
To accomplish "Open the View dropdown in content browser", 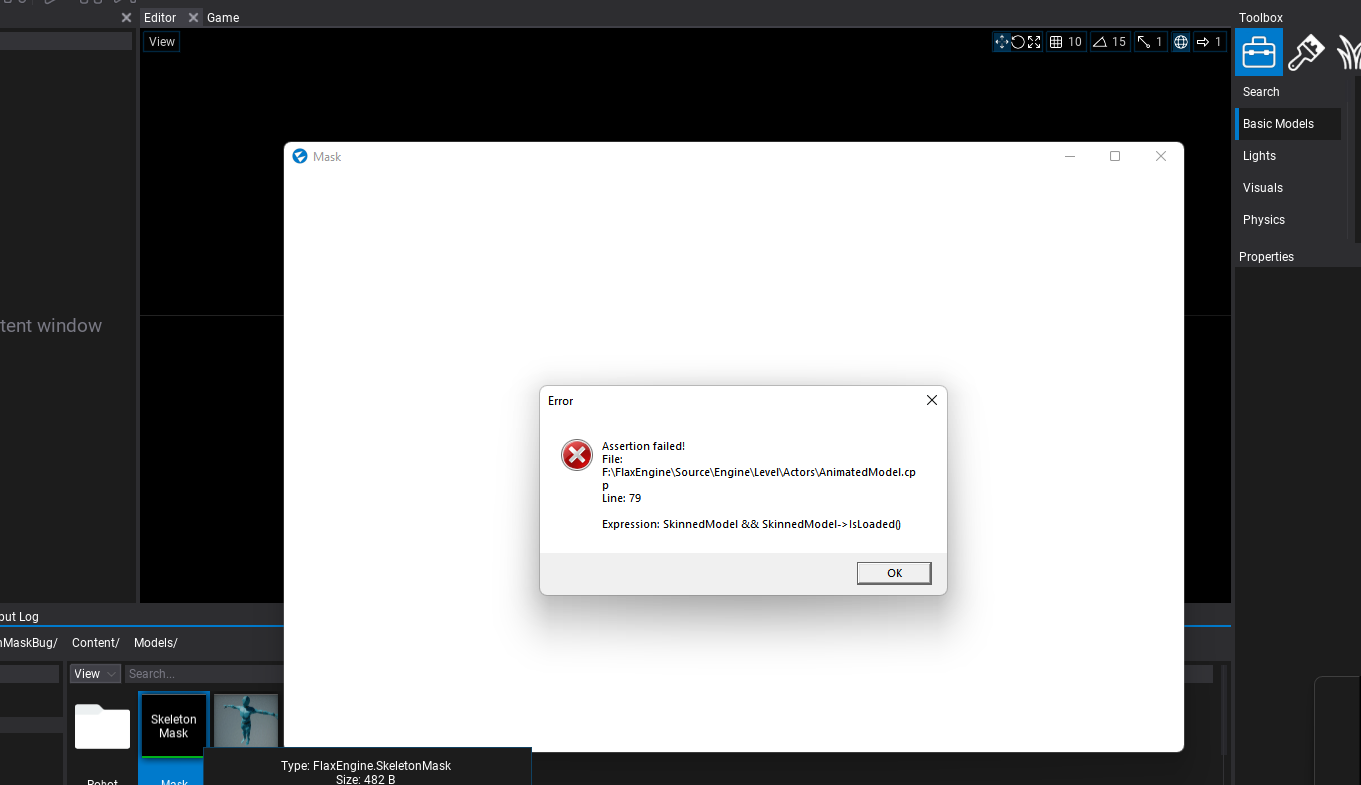I will (94, 673).
